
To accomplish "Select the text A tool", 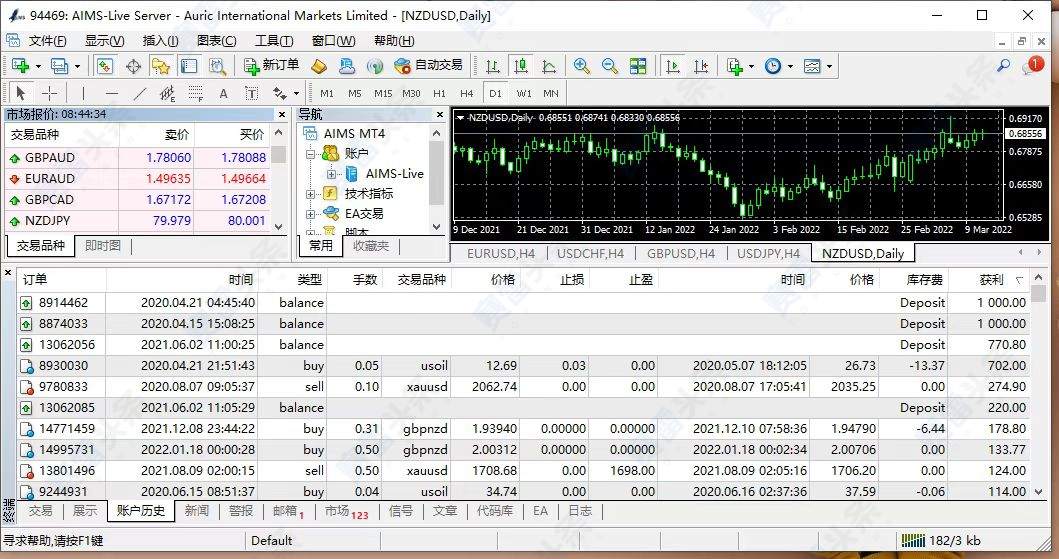I will click(224, 93).
